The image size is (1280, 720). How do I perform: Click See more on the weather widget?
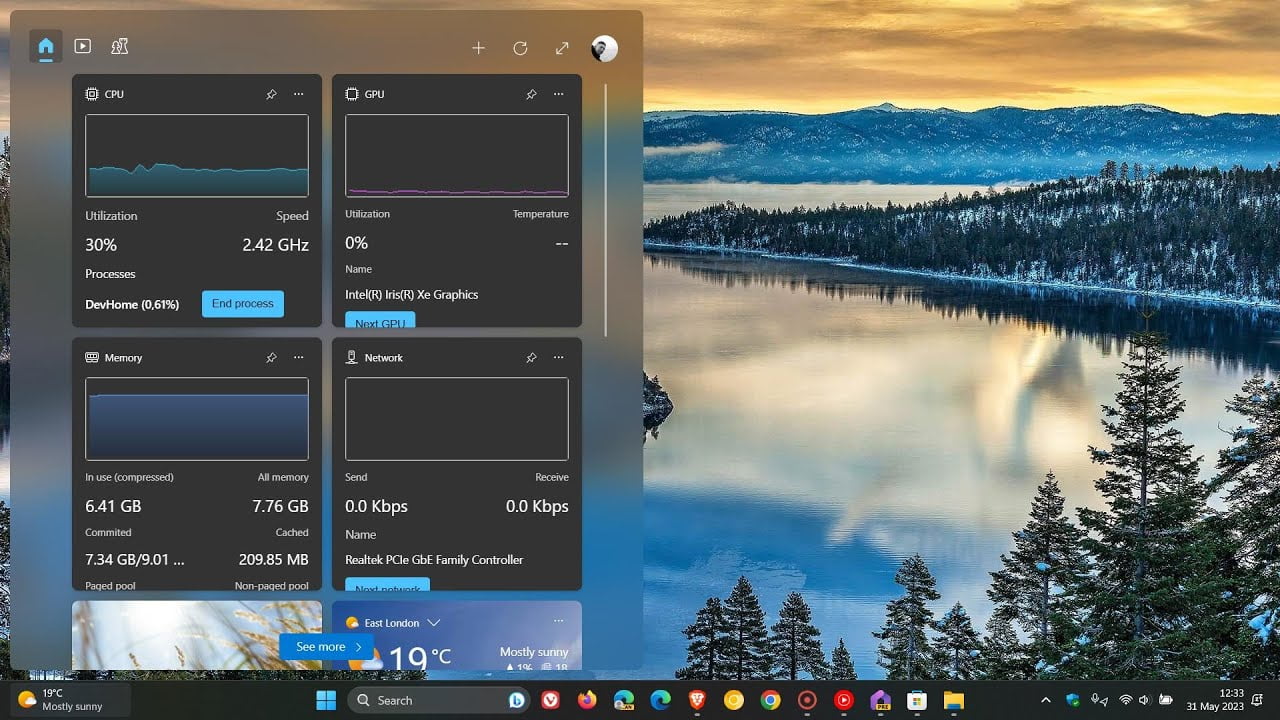tap(326, 646)
